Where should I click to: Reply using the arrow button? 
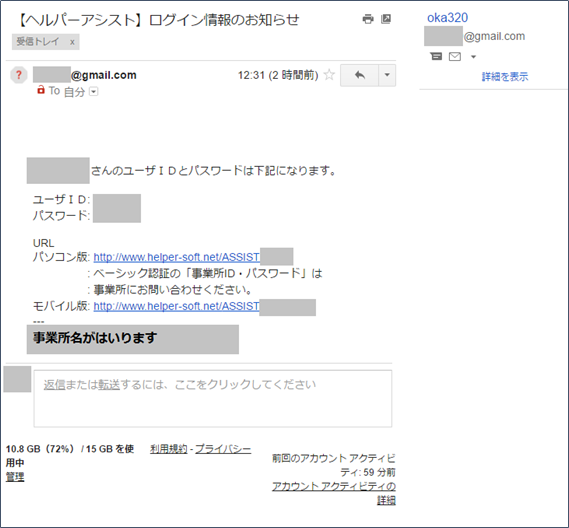359,75
